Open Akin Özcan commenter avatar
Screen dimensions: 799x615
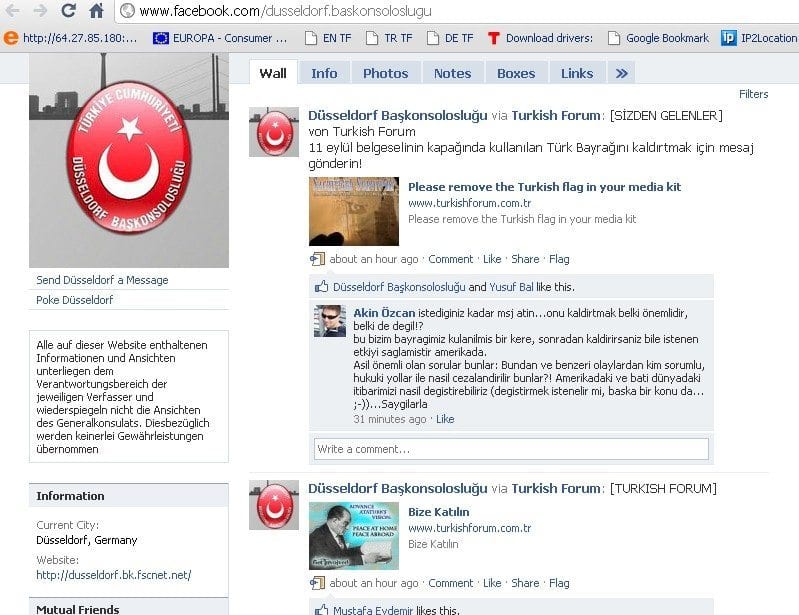(330, 321)
